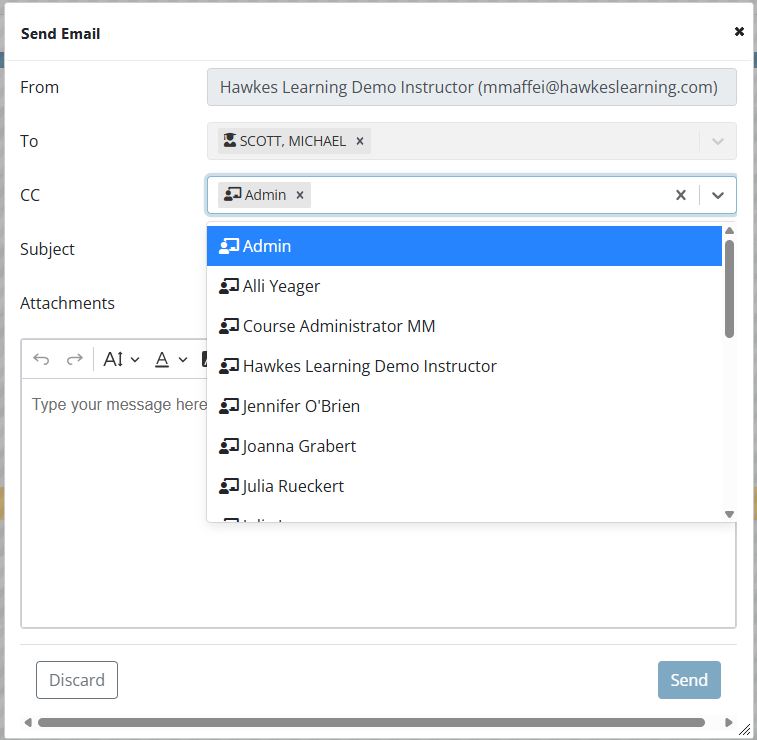The width and height of the screenshot is (757, 740).
Task: Click the redo icon in editor toolbar
Action: coord(74,360)
